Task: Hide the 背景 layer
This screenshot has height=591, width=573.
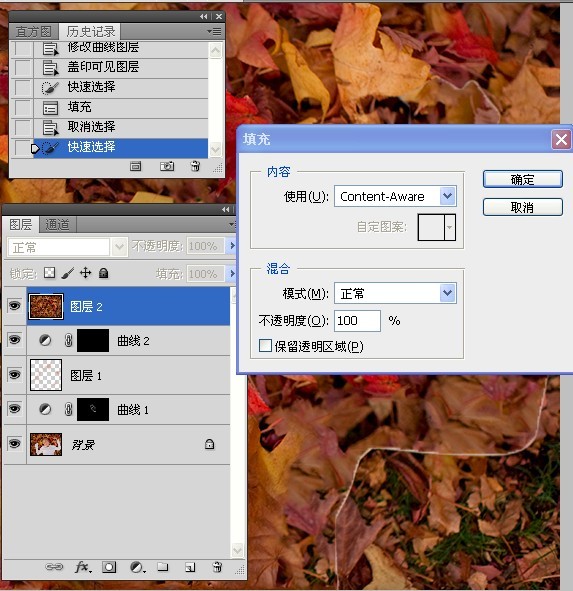Action: click(x=14, y=444)
